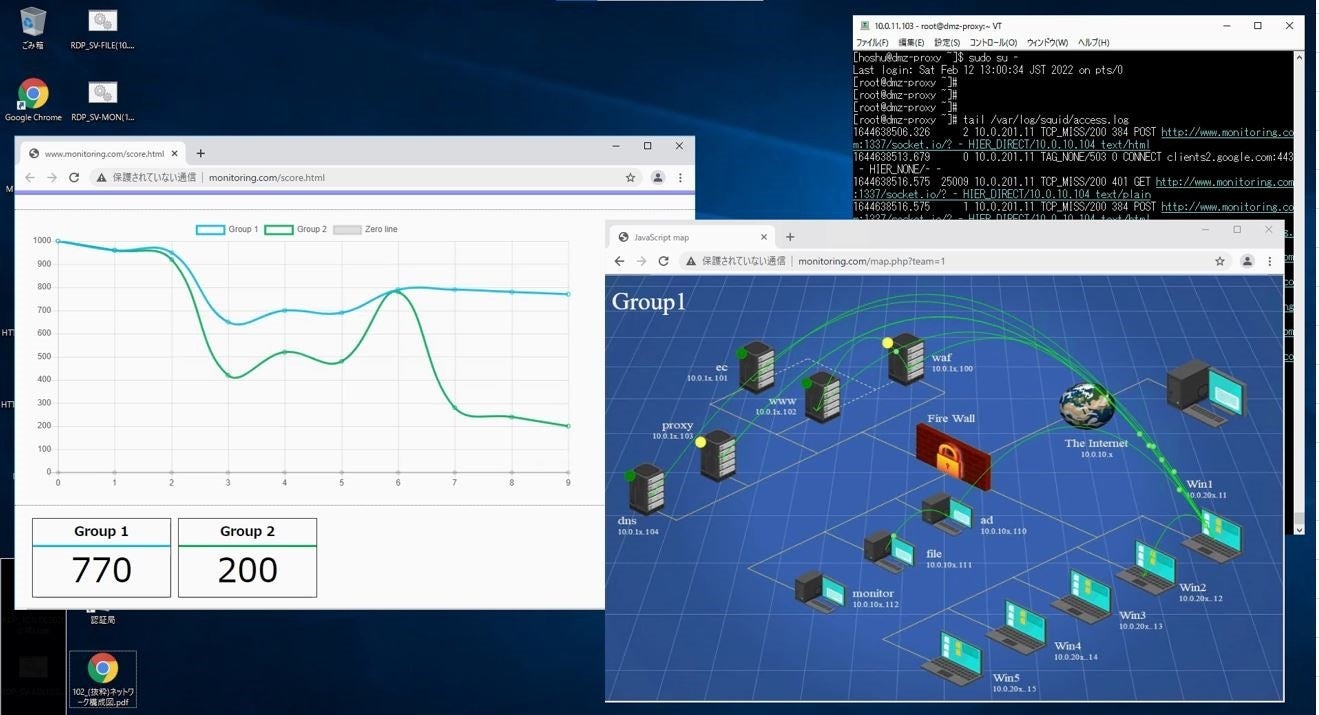Bookmark the score.html page with star
The width and height of the screenshot is (1319, 715).
tap(630, 178)
